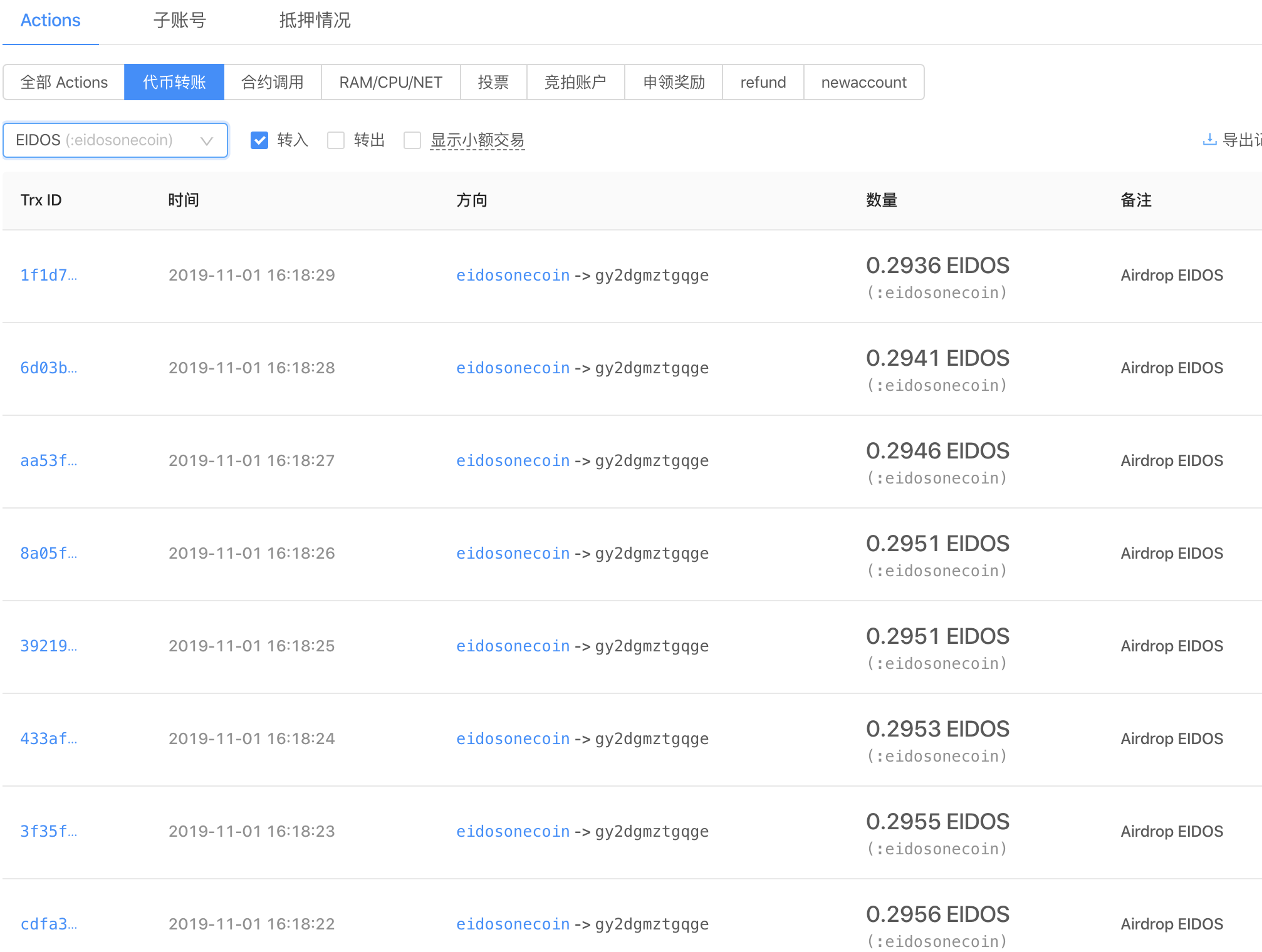Select the 申领奖励 filter

(x=674, y=82)
